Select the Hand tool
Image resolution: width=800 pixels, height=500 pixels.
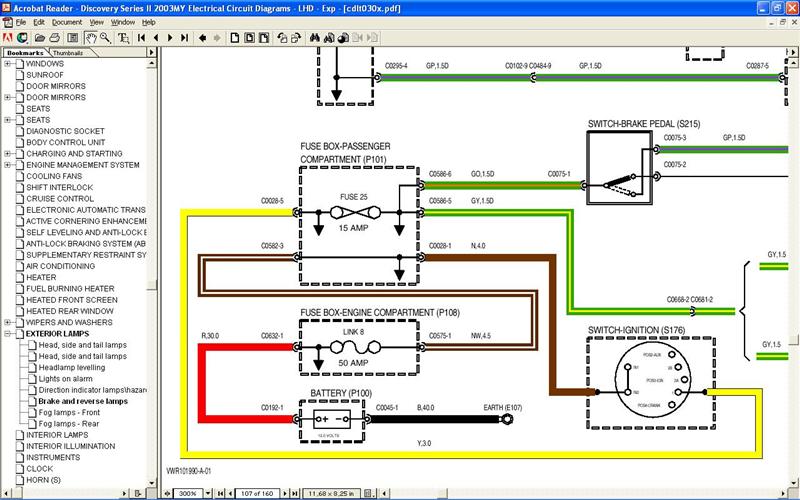click(x=91, y=38)
